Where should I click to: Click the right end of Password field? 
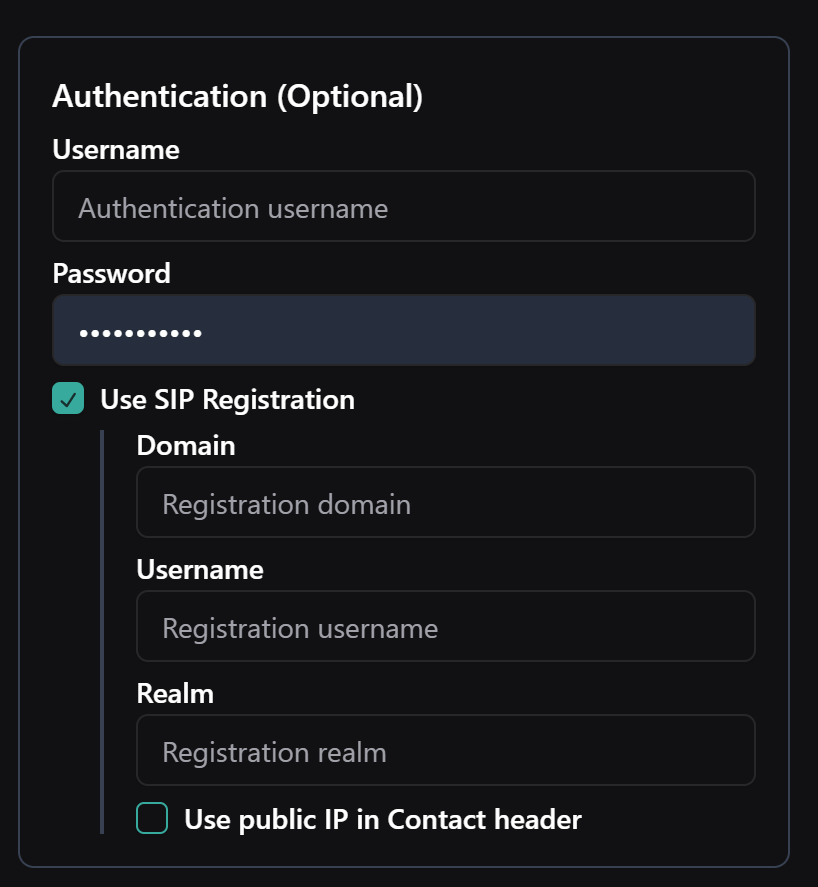730,331
